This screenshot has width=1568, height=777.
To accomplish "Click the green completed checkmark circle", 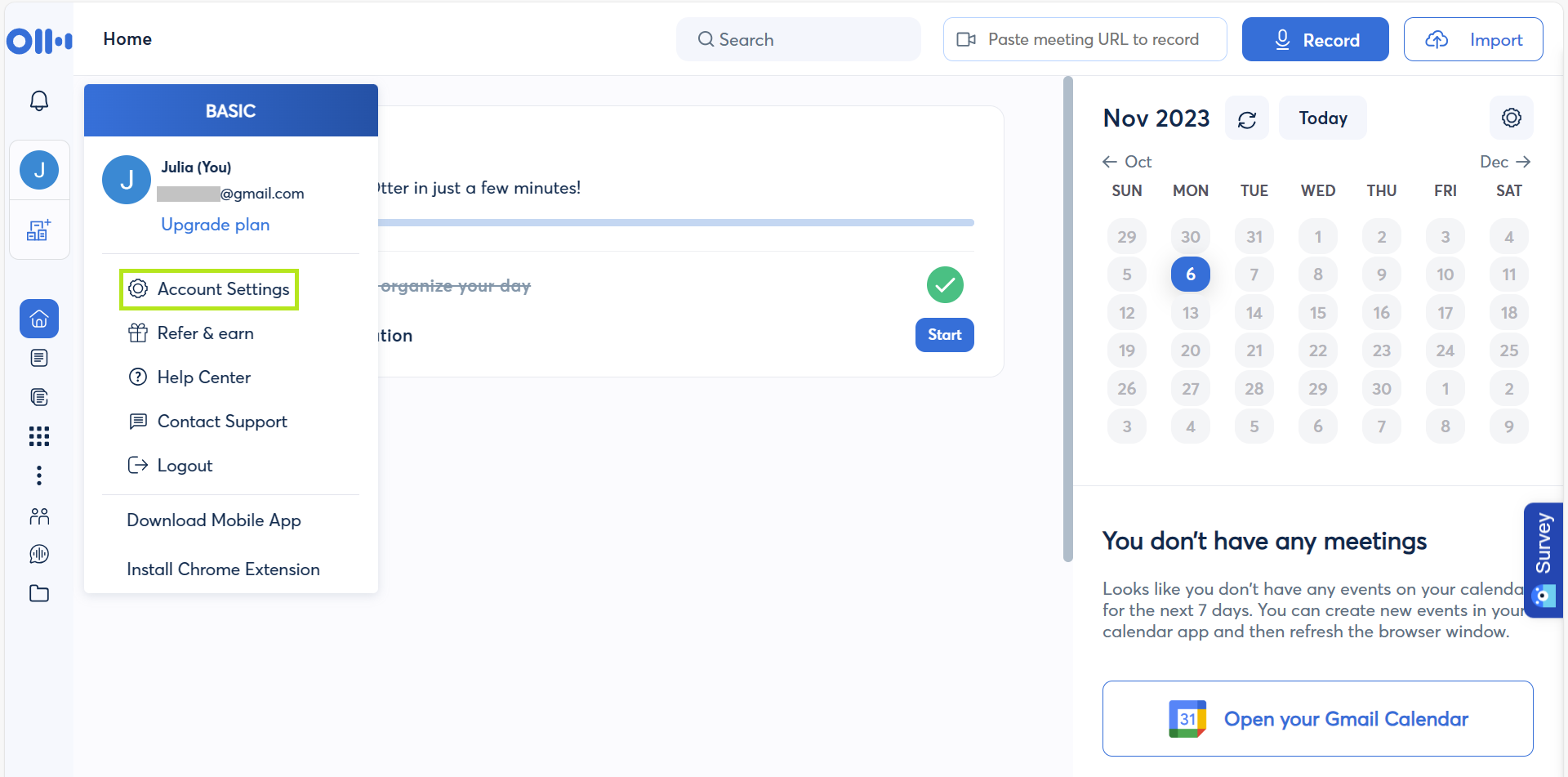I will [945, 285].
